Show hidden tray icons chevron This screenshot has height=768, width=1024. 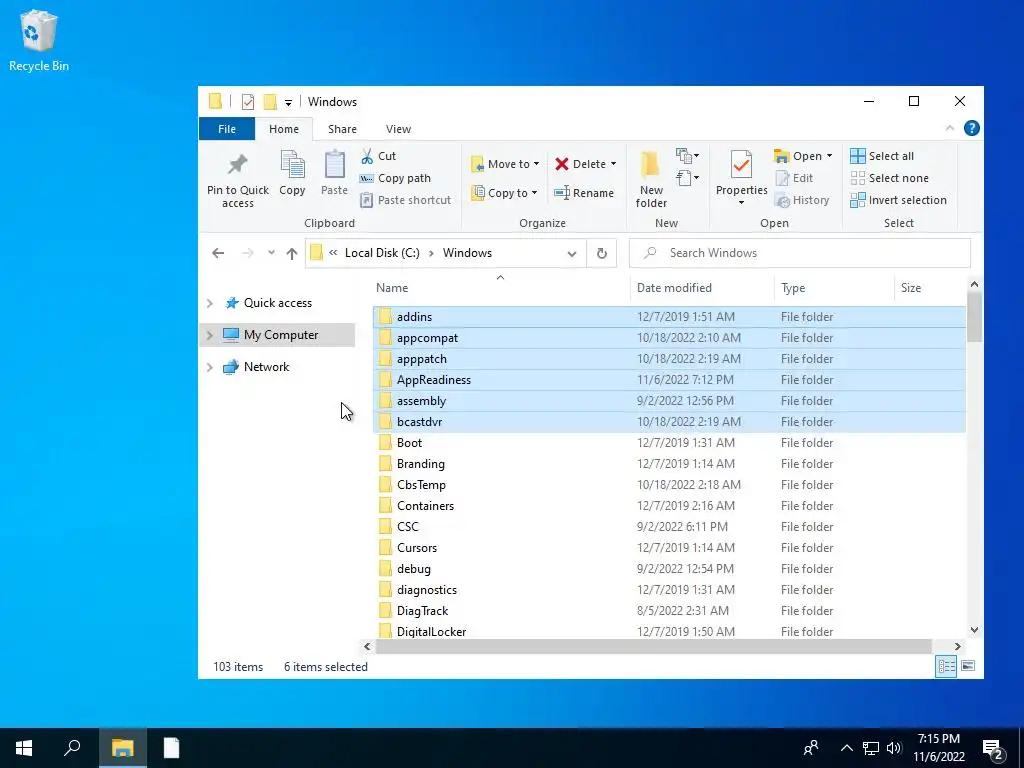[x=846, y=748]
